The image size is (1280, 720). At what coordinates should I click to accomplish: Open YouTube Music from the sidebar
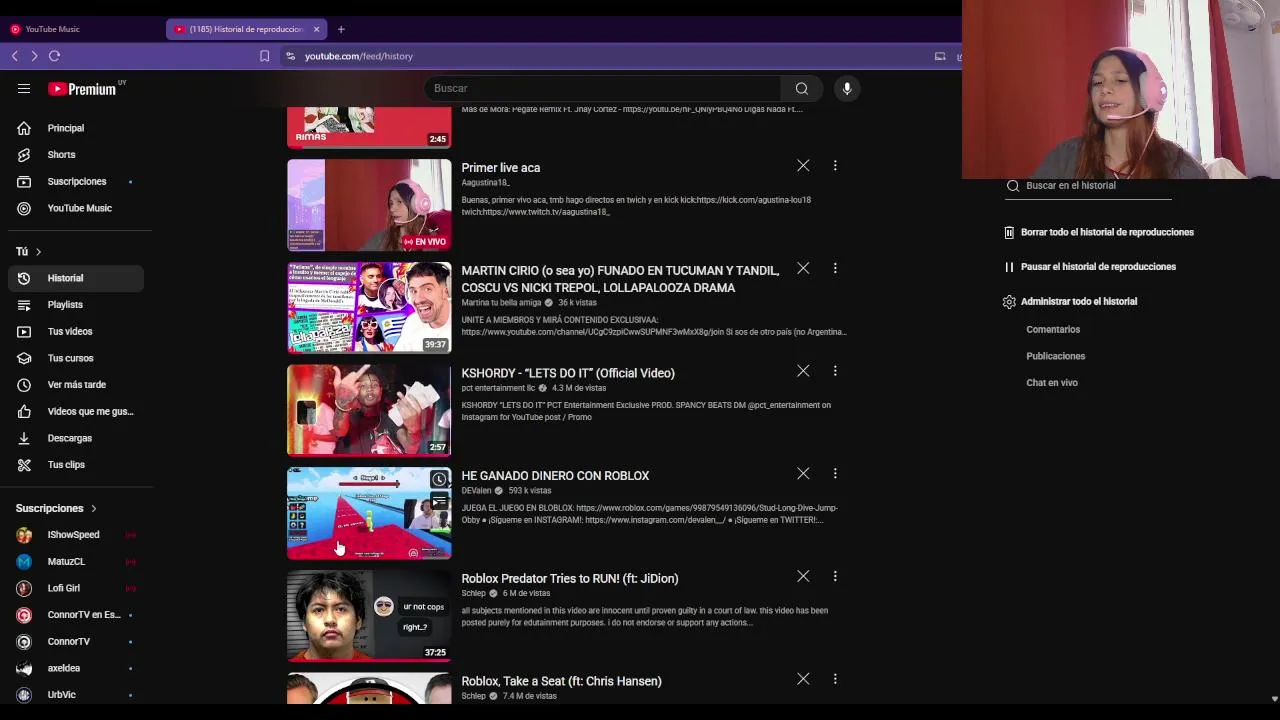(x=76, y=208)
